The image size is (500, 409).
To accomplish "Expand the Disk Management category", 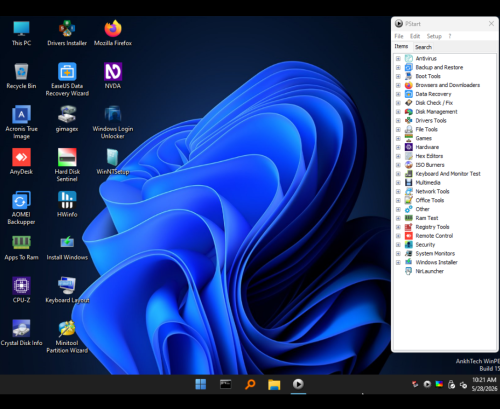I will click(398, 112).
